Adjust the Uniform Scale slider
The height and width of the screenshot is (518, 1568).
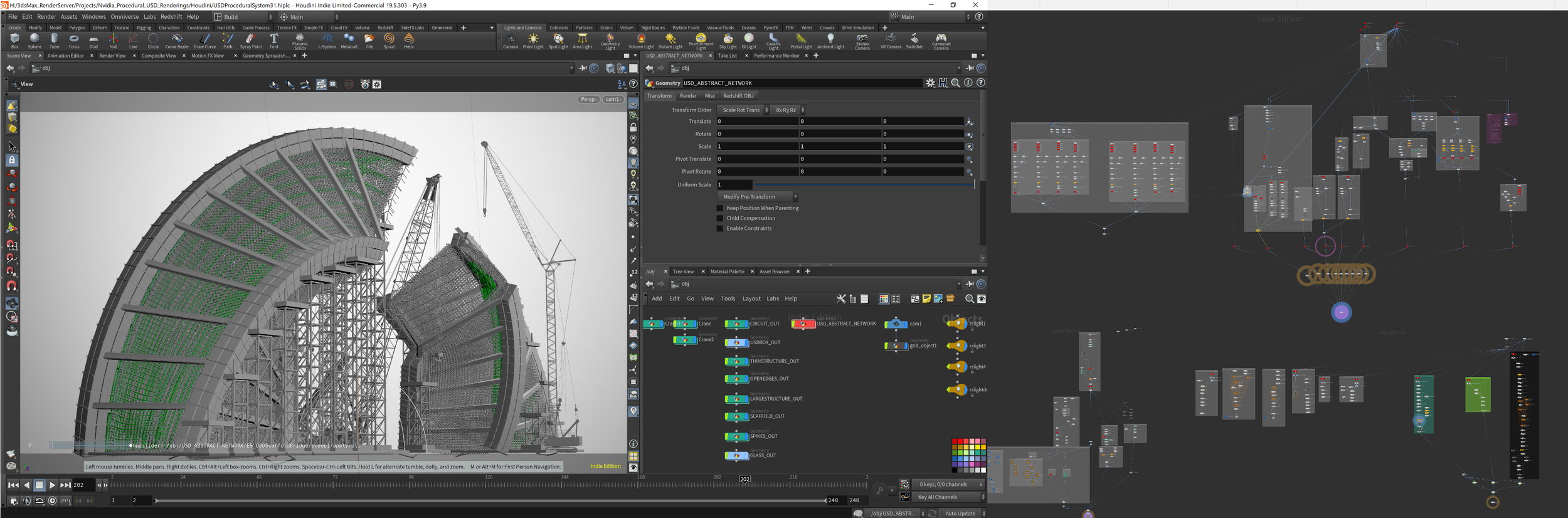[864, 185]
